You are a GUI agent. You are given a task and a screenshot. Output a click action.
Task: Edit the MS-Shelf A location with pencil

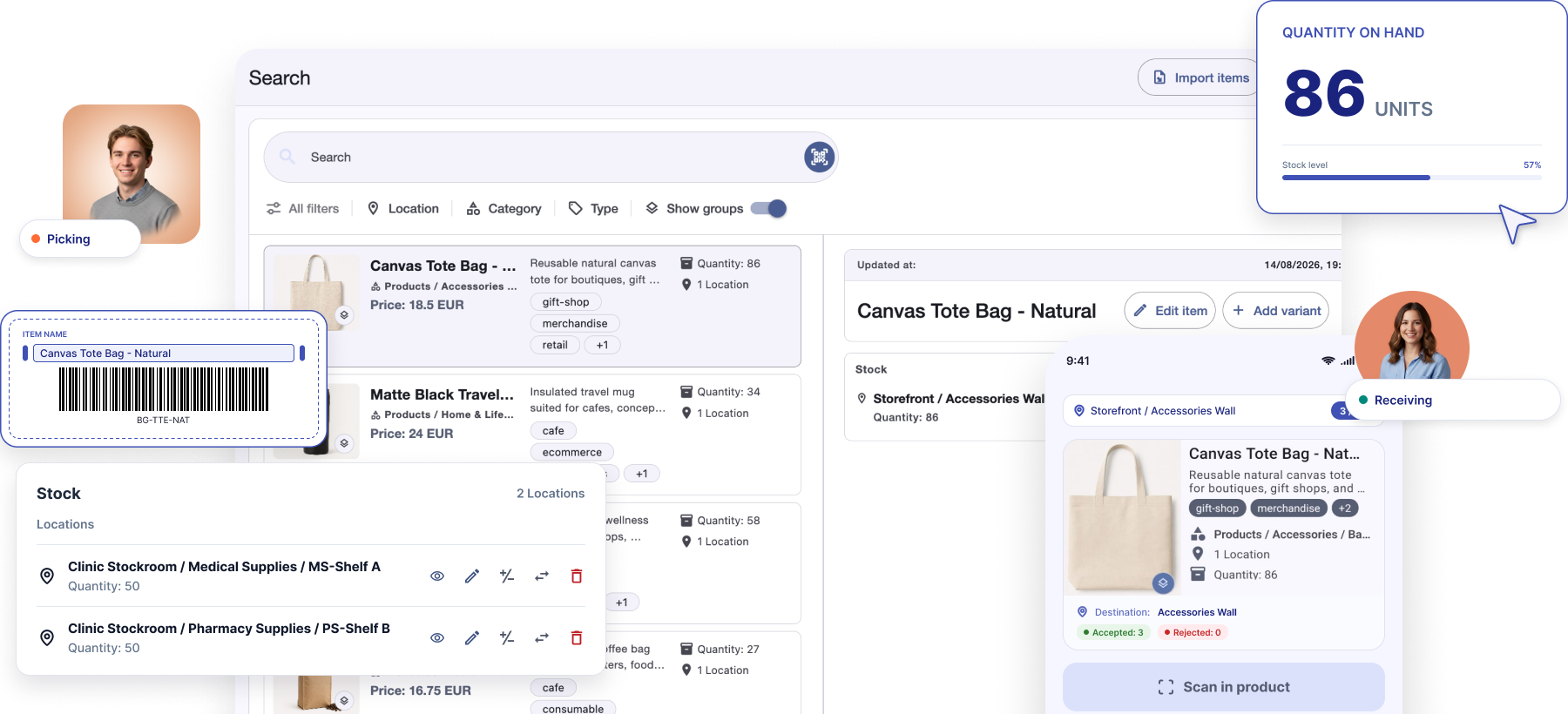click(x=472, y=576)
